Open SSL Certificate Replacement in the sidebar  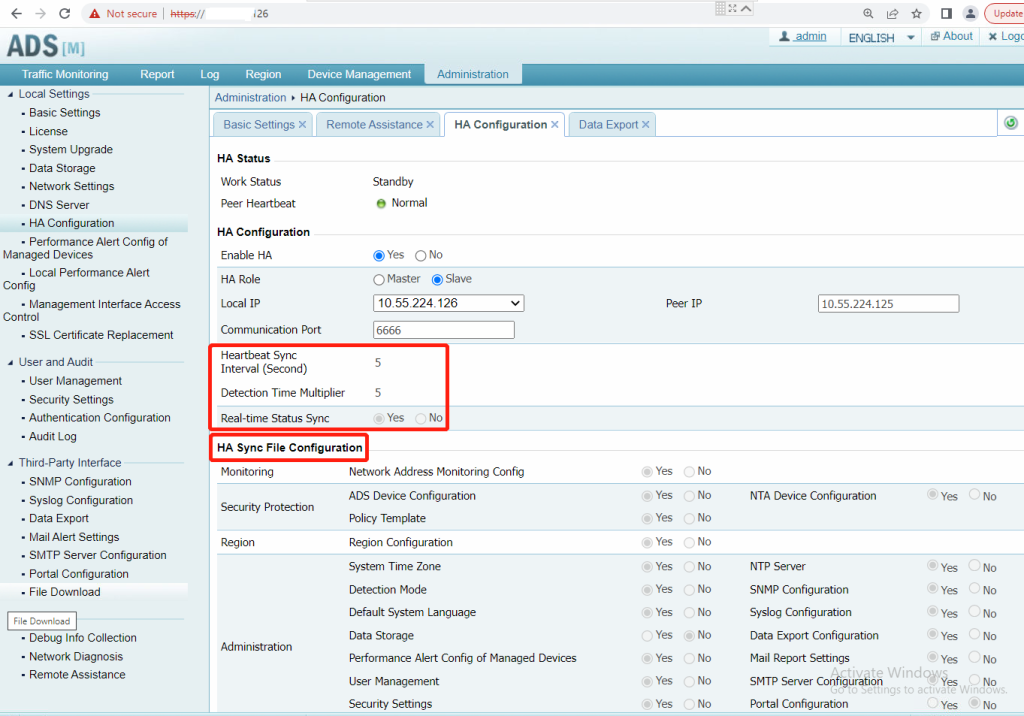101,335
